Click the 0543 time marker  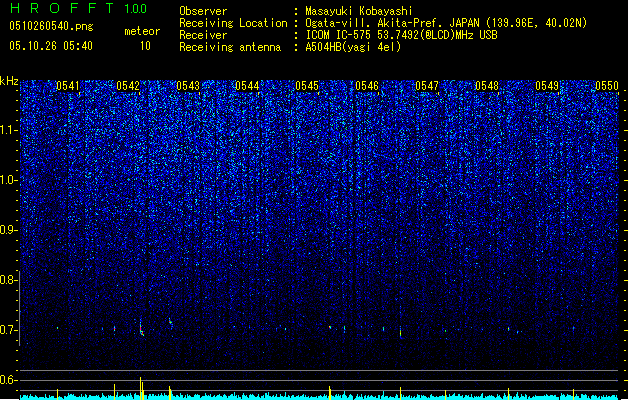[x=188, y=86]
